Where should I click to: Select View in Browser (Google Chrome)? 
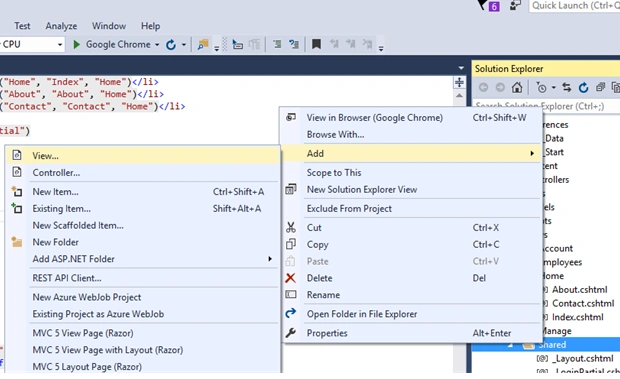pos(411,118)
